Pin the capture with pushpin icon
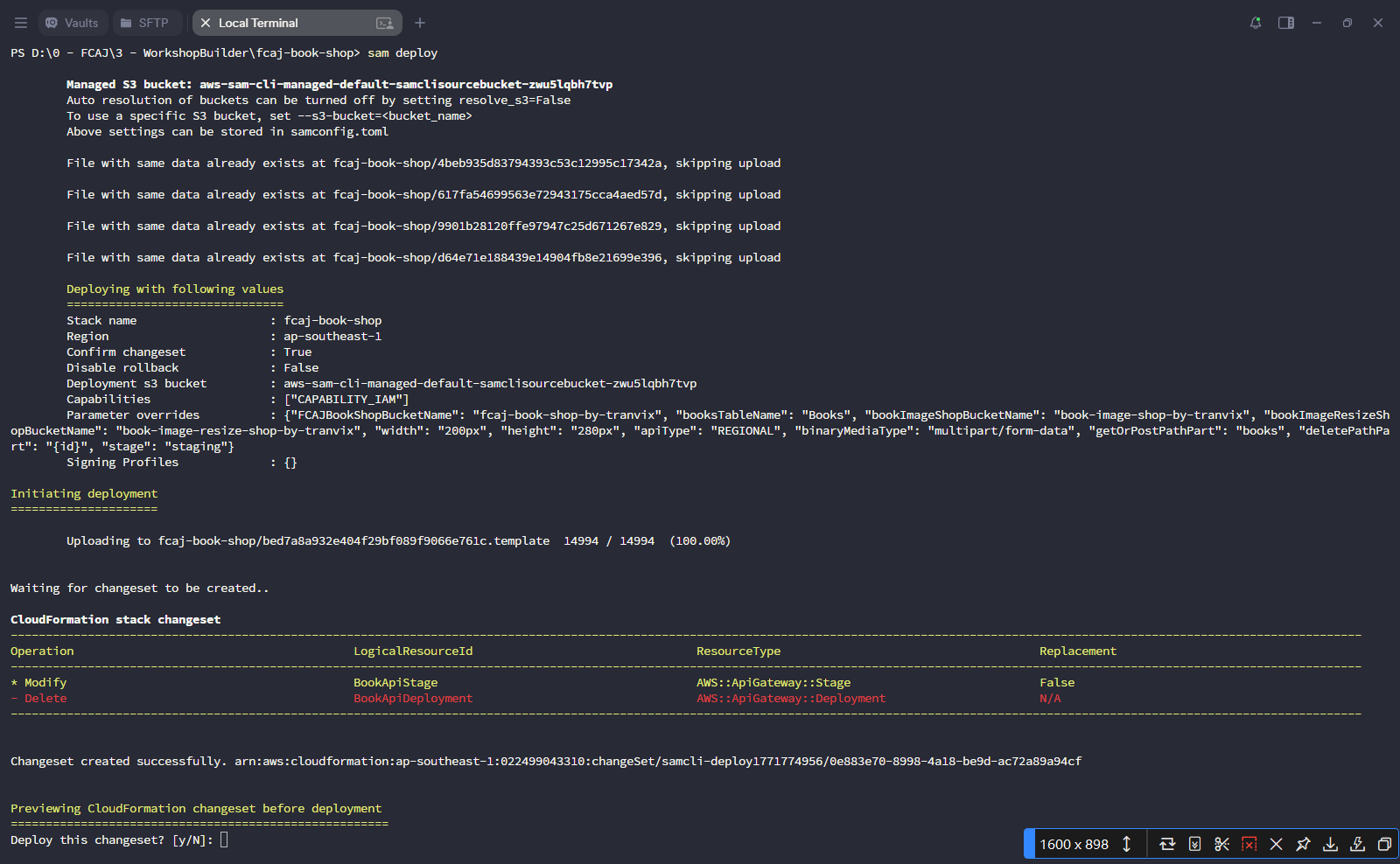This screenshot has height=864, width=1400. [1303, 844]
